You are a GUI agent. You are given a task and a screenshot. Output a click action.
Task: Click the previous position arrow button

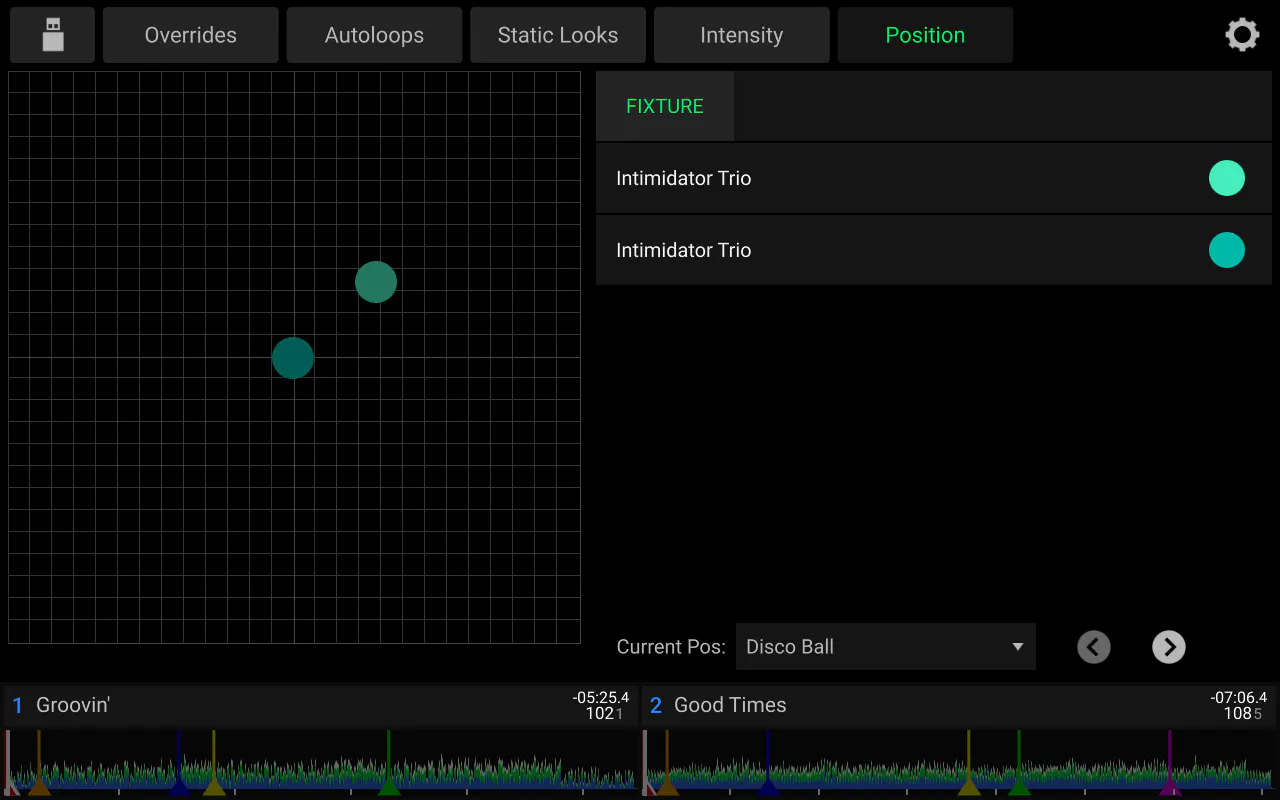[x=1094, y=647]
